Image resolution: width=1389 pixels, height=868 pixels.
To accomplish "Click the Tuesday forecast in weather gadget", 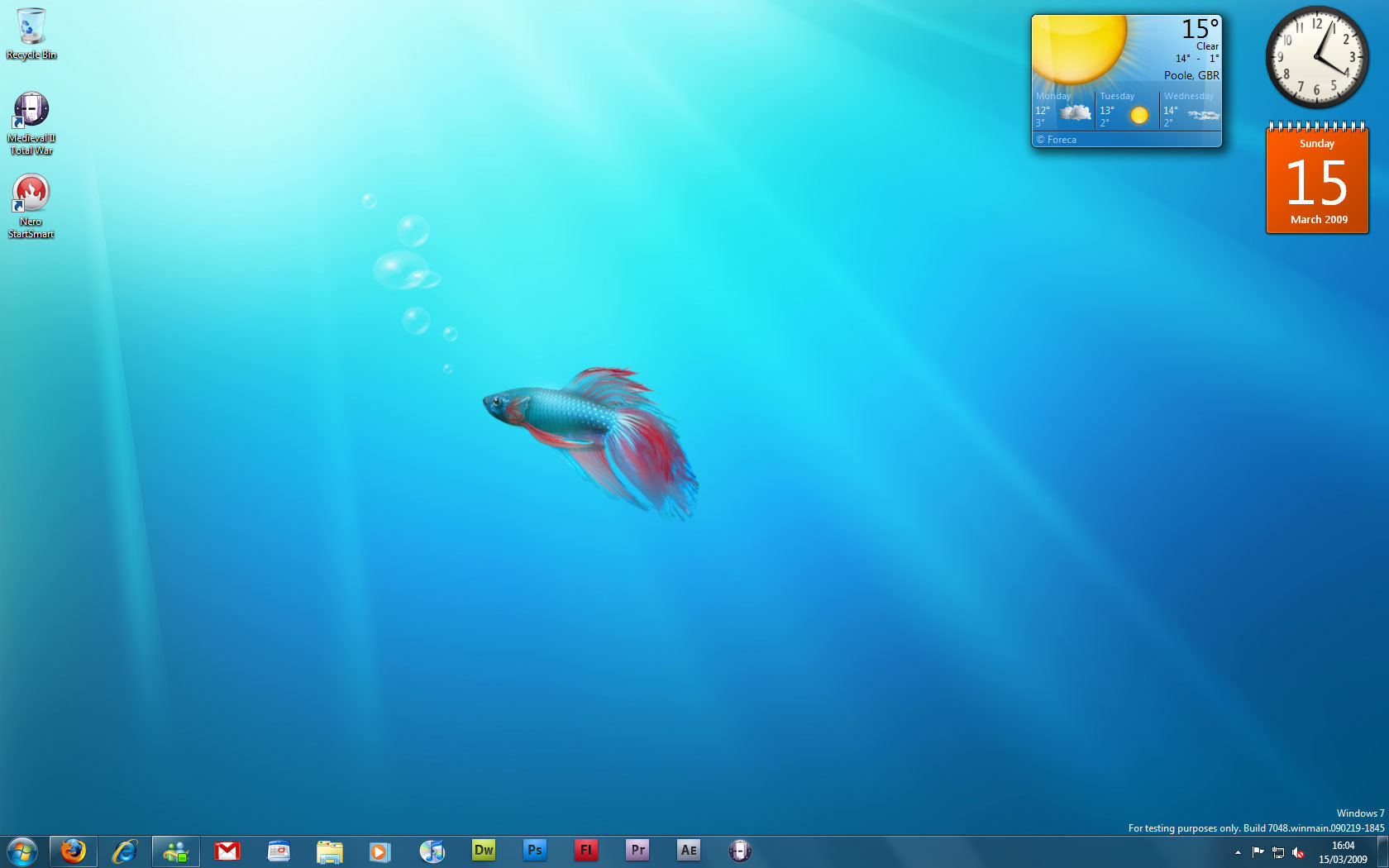I will [1128, 110].
